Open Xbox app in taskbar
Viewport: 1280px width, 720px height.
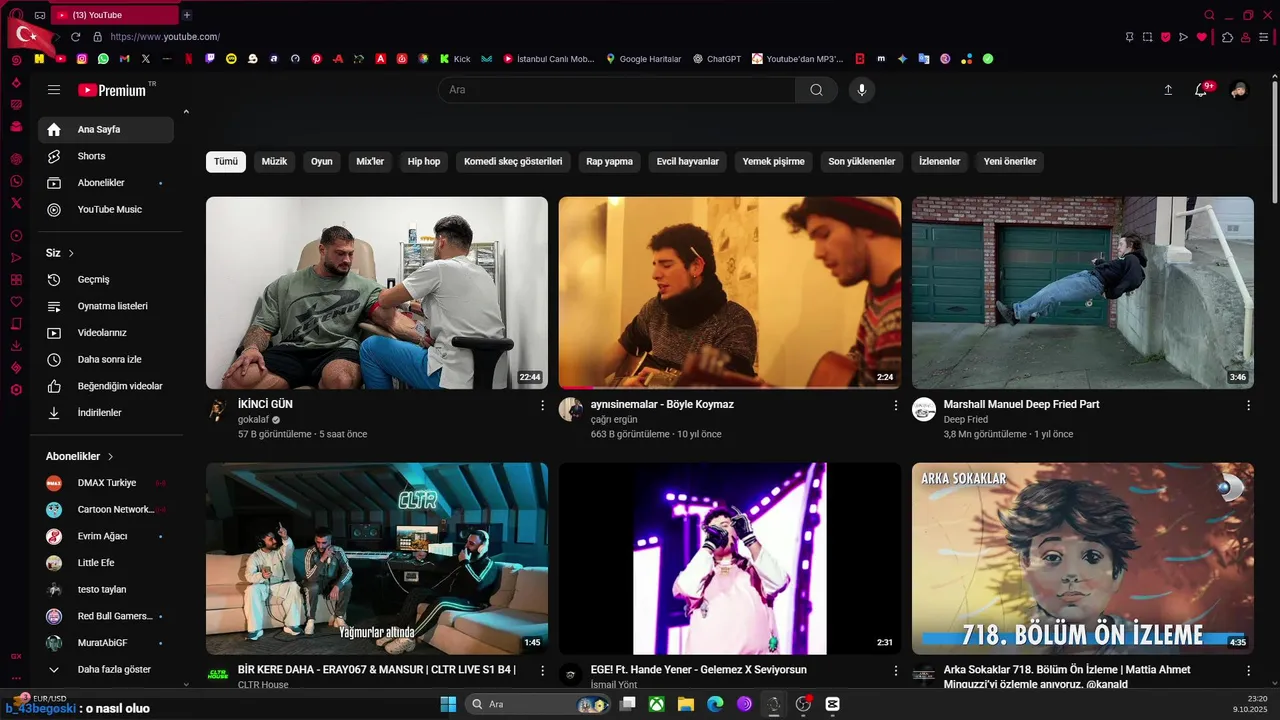point(657,704)
